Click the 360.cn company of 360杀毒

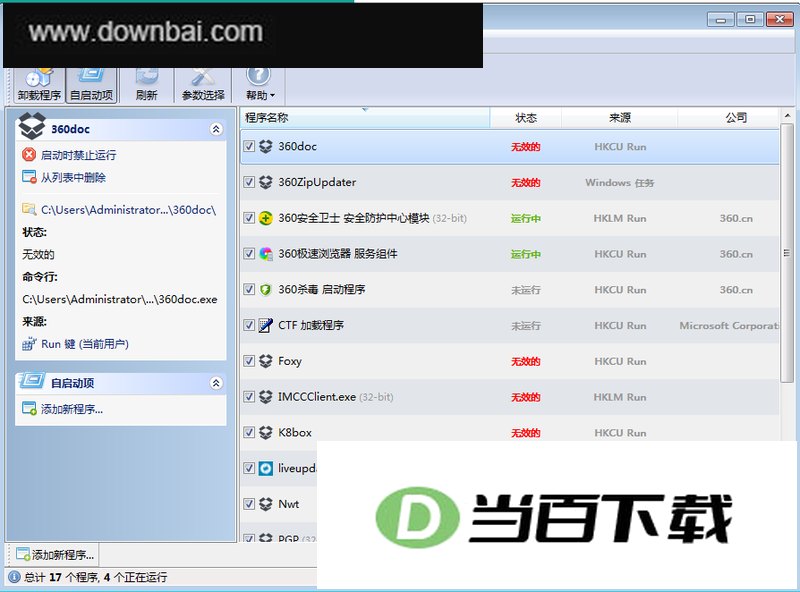point(736,290)
